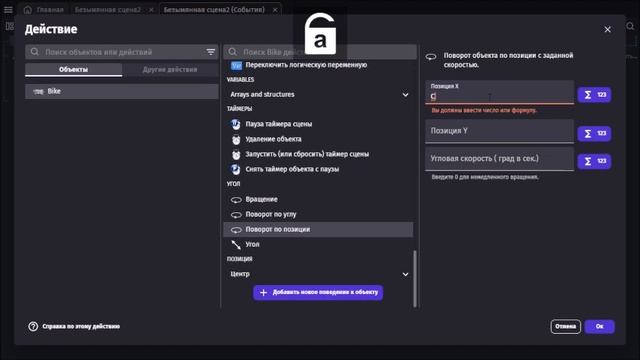Click search icon in Bike actions field
The height and width of the screenshot is (360, 640).
(233, 52)
